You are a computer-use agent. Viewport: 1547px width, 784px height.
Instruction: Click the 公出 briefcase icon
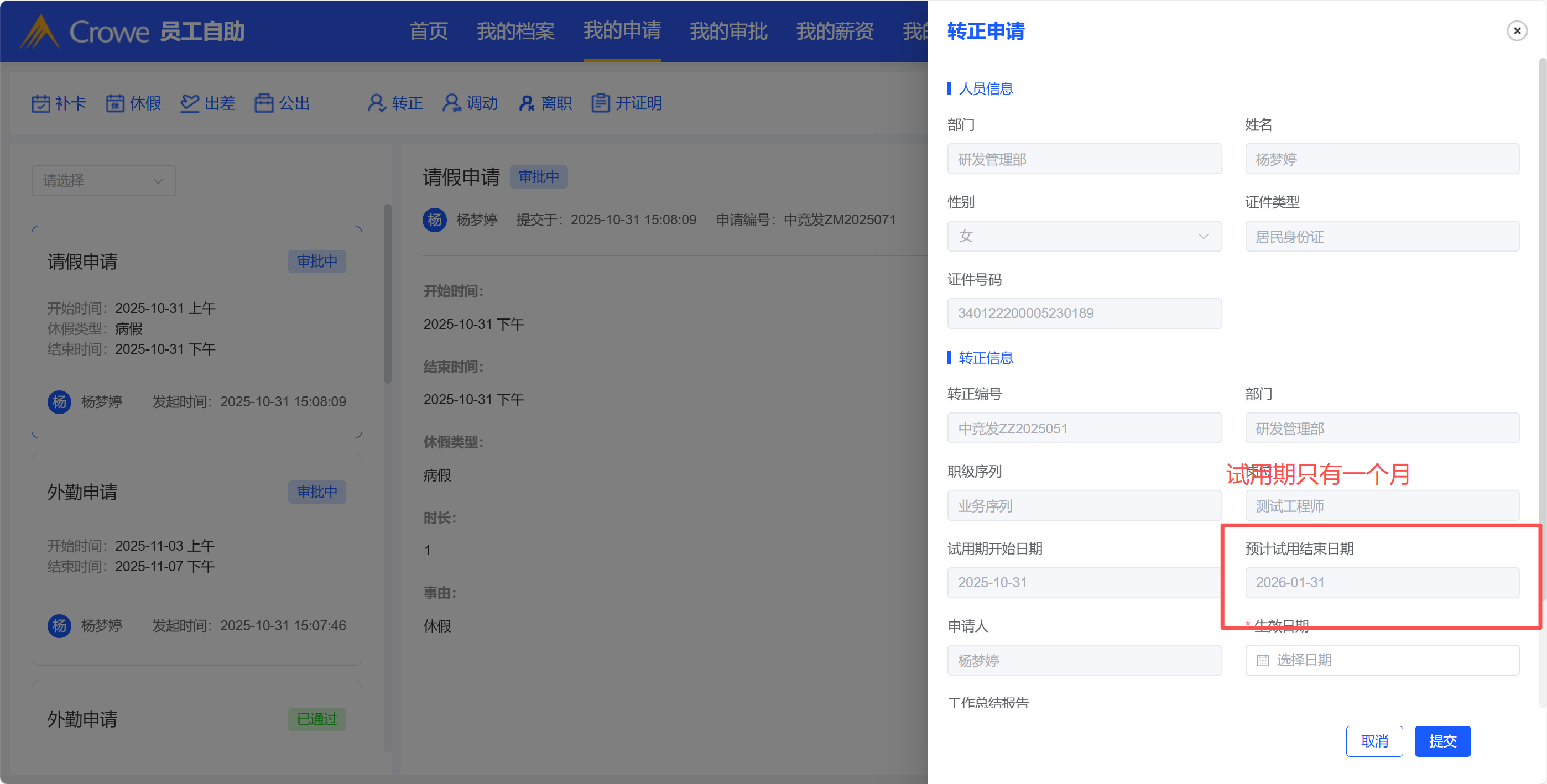coord(264,103)
